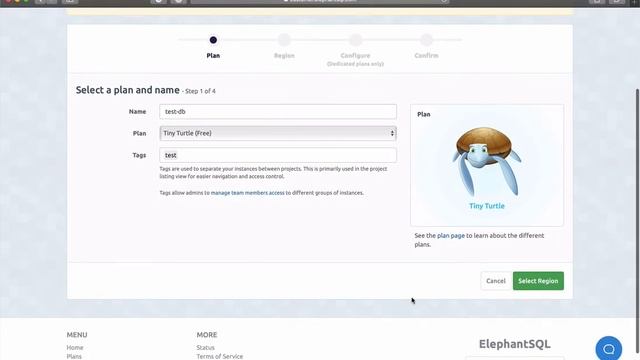Click the Plan step label
The image size is (640, 360).
(x=213, y=56)
